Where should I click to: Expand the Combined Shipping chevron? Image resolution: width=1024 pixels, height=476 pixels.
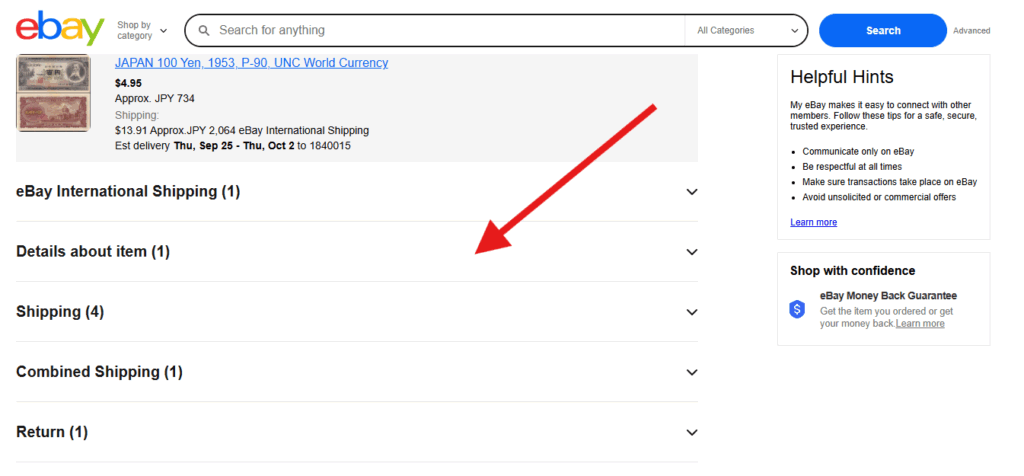691,372
